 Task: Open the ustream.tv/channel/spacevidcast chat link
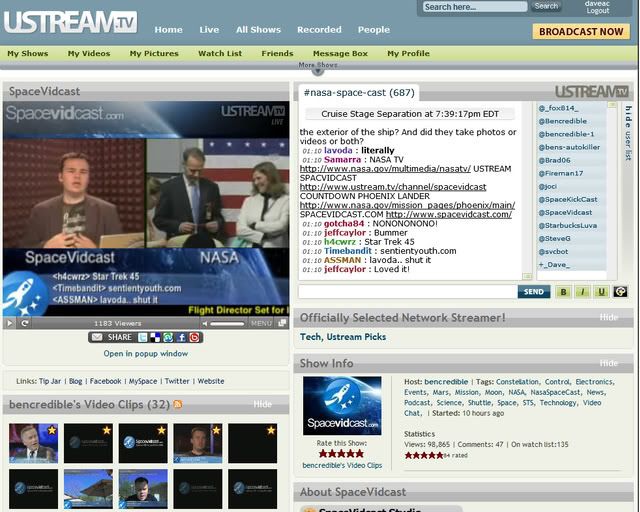tap(393, 187)
